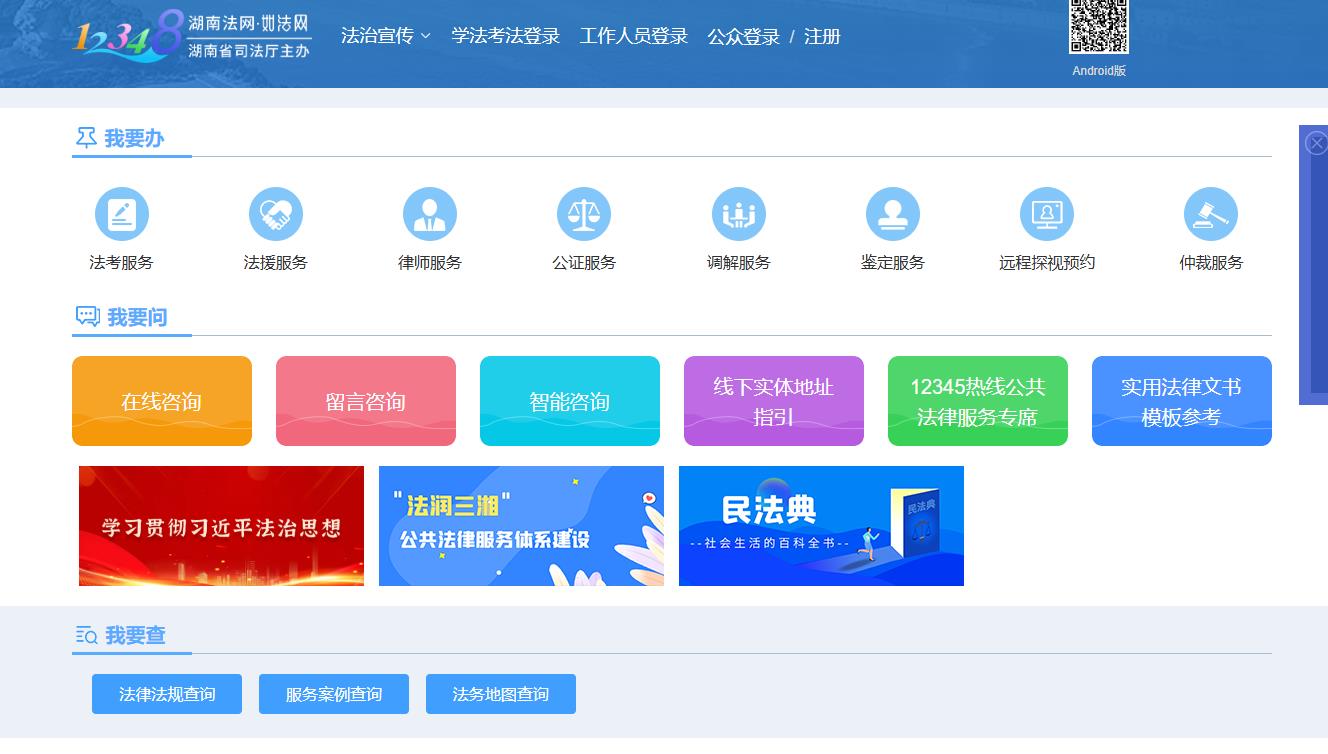Viewport: 1328px width, 754px height.
Task: Open 公证服务 scales icon
Action: point(584,214)
